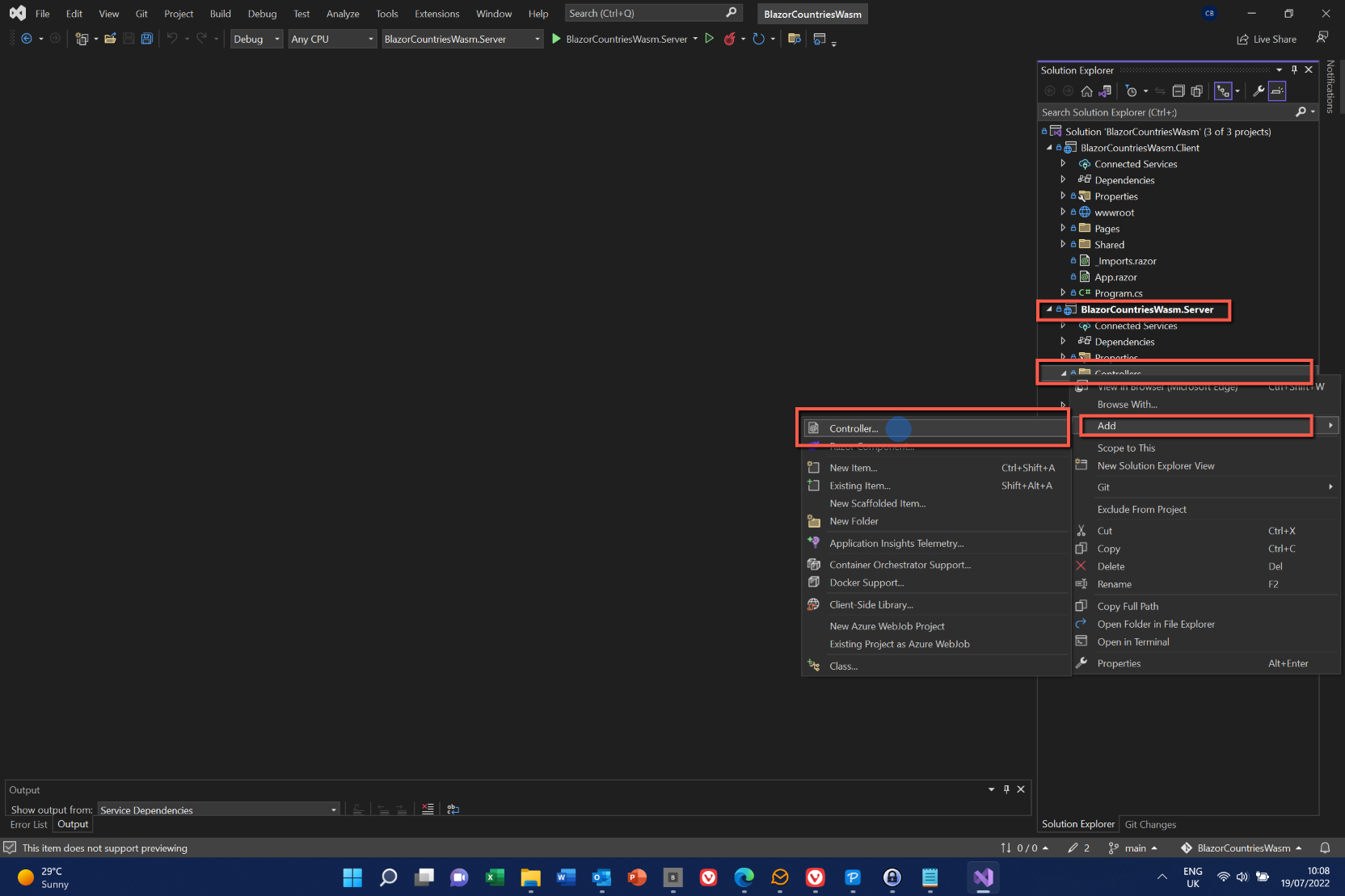1345x896 pixels.
Task: Click Clear All in the Output toolbar
Action: [x=428, y=809]
